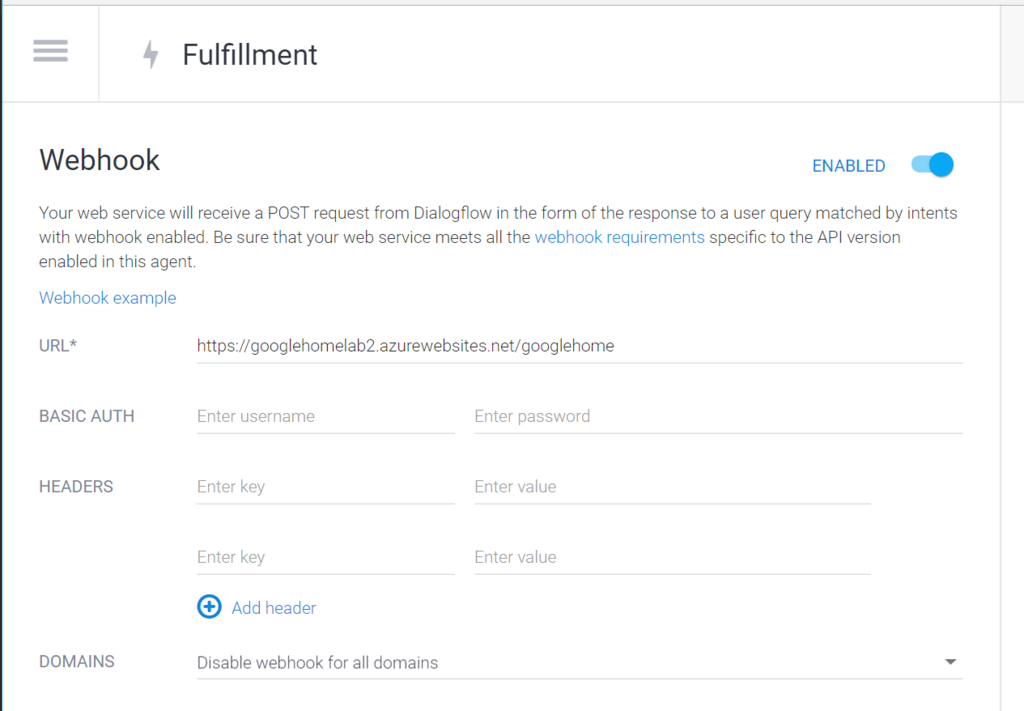Select the first header value field
1024x711 pixels.
(672, 487)
